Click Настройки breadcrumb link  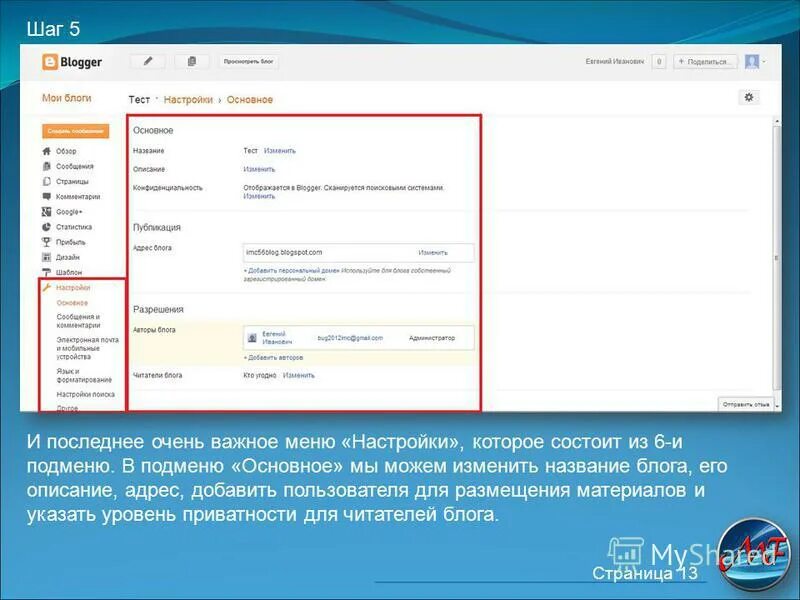tap(188, 99)
